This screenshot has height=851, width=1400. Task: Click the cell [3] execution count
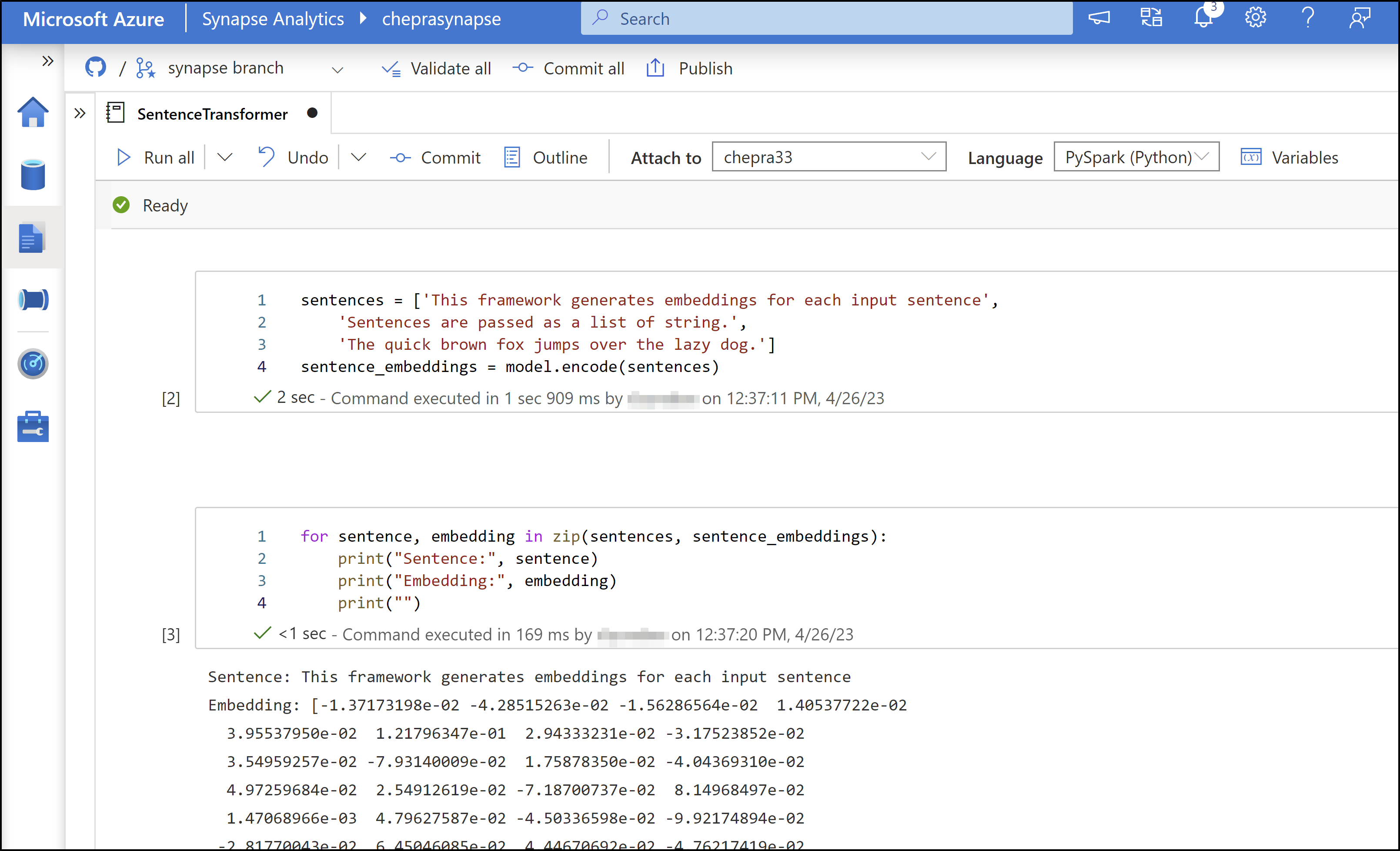pyautogui.click(x=171, y=634)
